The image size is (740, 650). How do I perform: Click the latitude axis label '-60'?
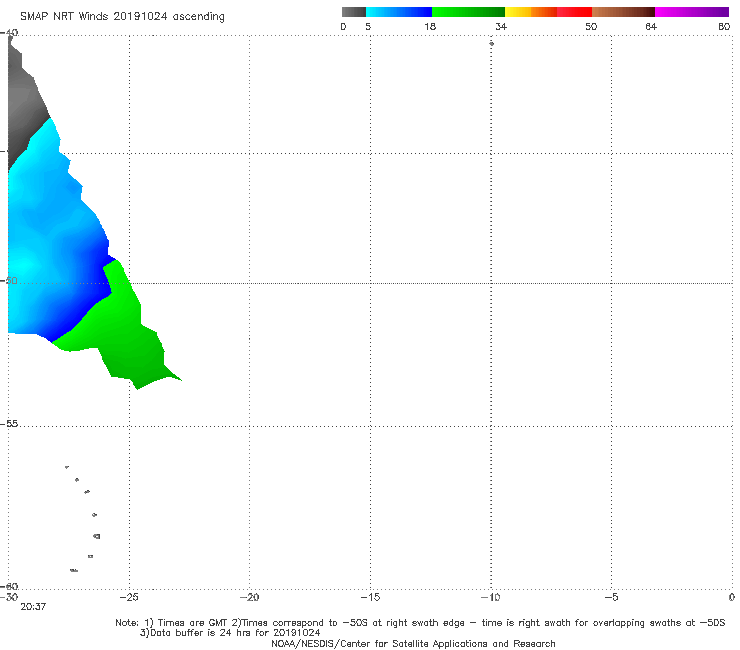[x=9, y=586]
